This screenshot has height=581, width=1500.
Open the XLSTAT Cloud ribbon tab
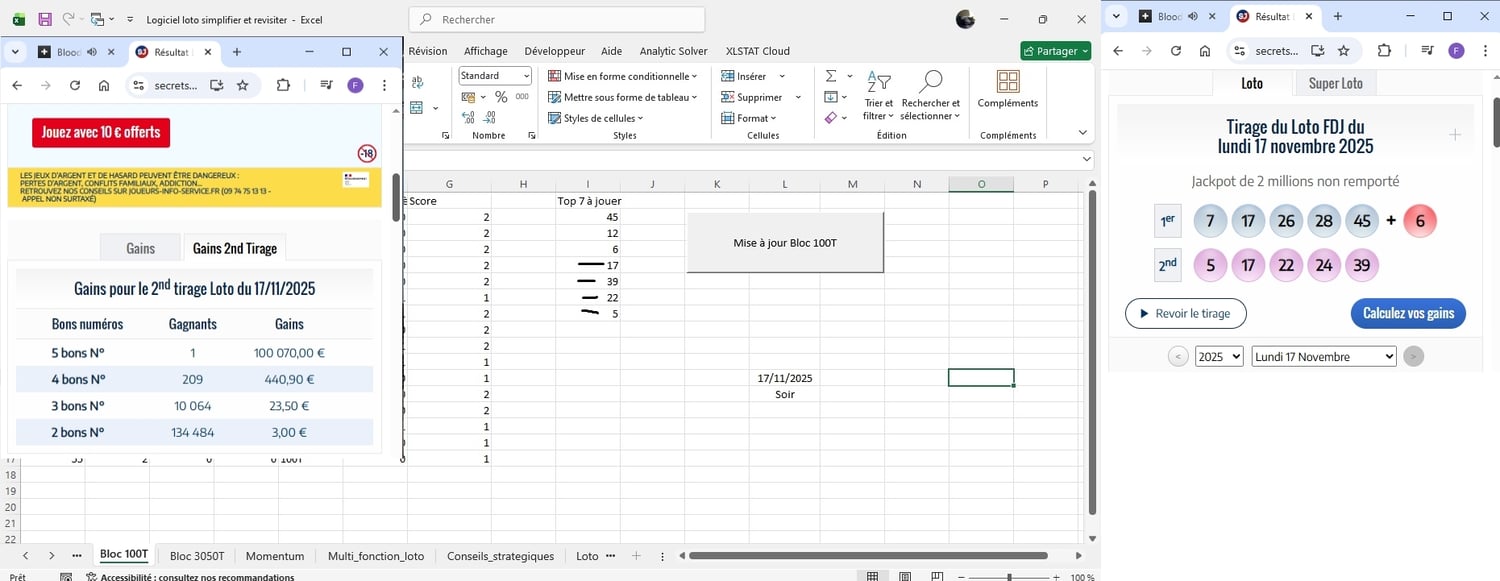point(757,51)
